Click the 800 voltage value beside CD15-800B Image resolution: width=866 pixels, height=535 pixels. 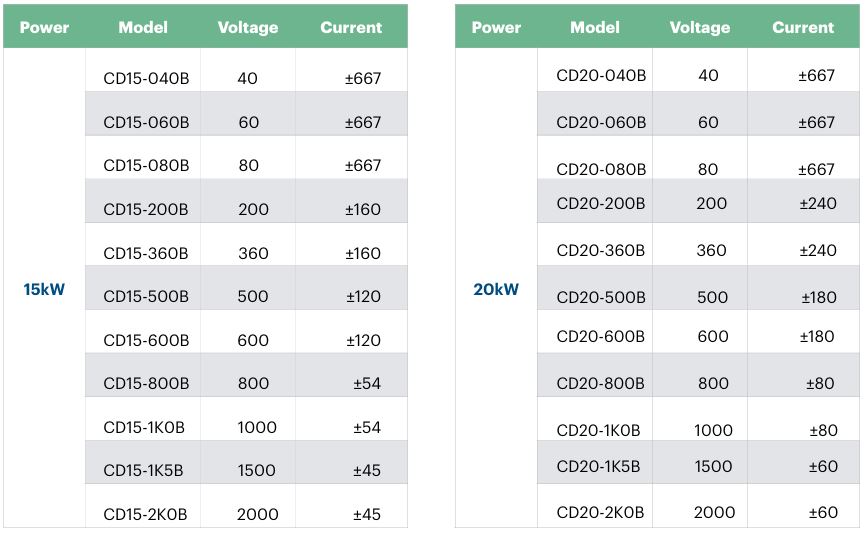click(x=254, y=384)
